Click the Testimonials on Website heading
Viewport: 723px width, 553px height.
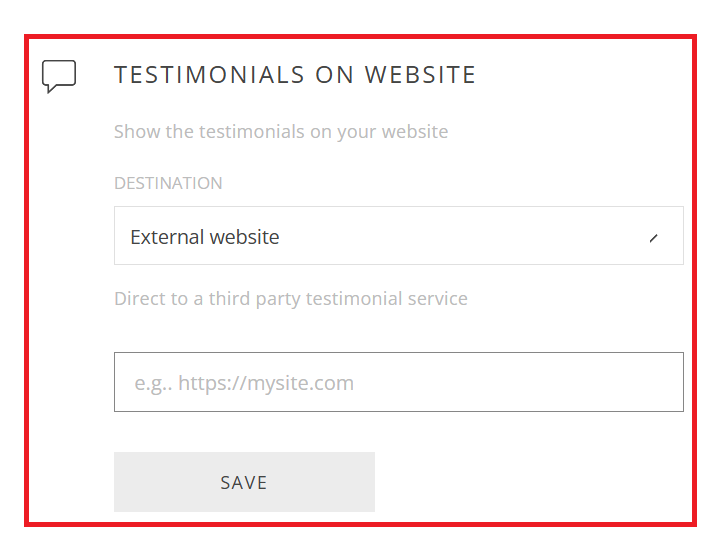(295, 75)
